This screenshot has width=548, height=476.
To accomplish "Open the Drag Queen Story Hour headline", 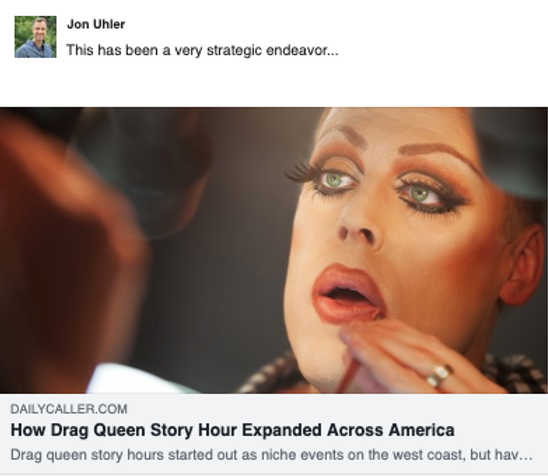I will coord(232,430).
